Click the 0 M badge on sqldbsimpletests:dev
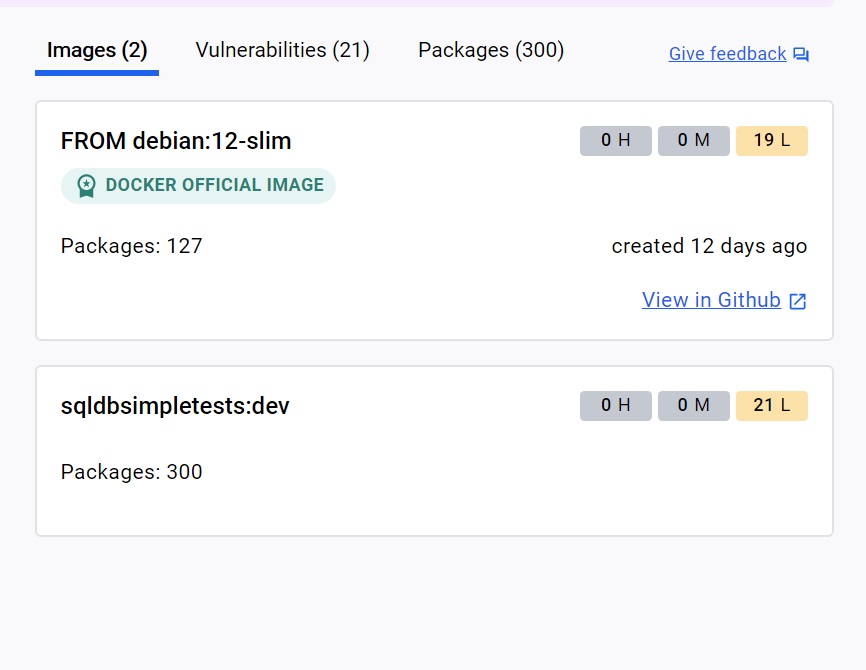The height and width of the screenshot is (670, 866). click(694, 405)
